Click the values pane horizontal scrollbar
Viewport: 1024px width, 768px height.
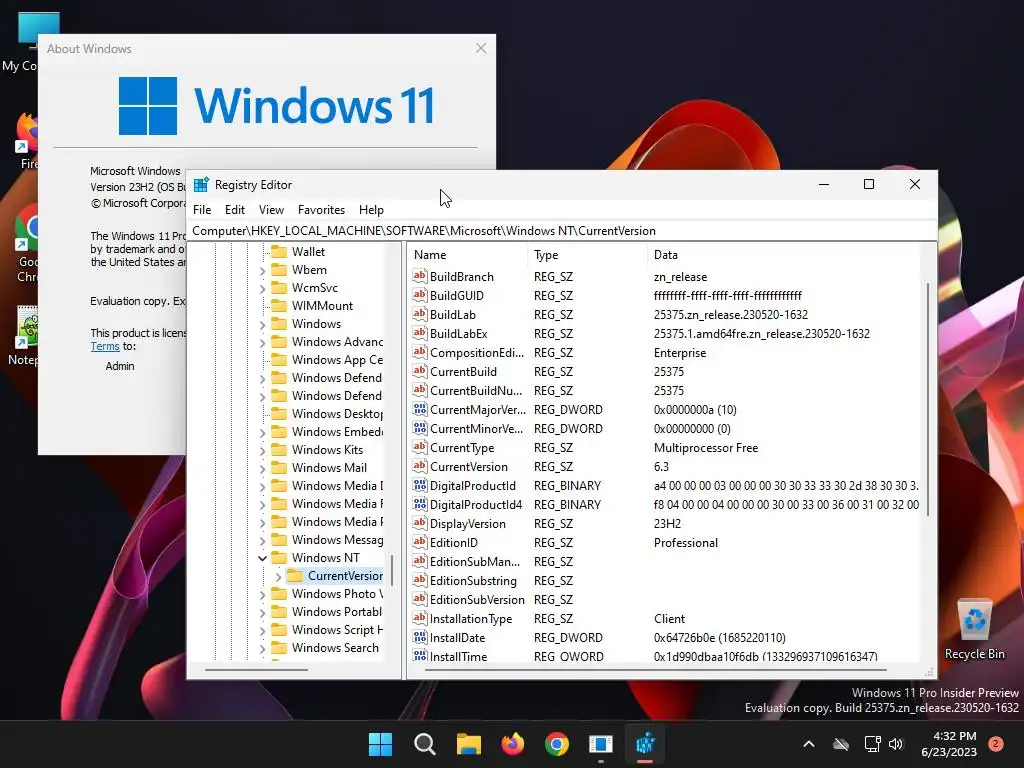(x=655, y=670)
